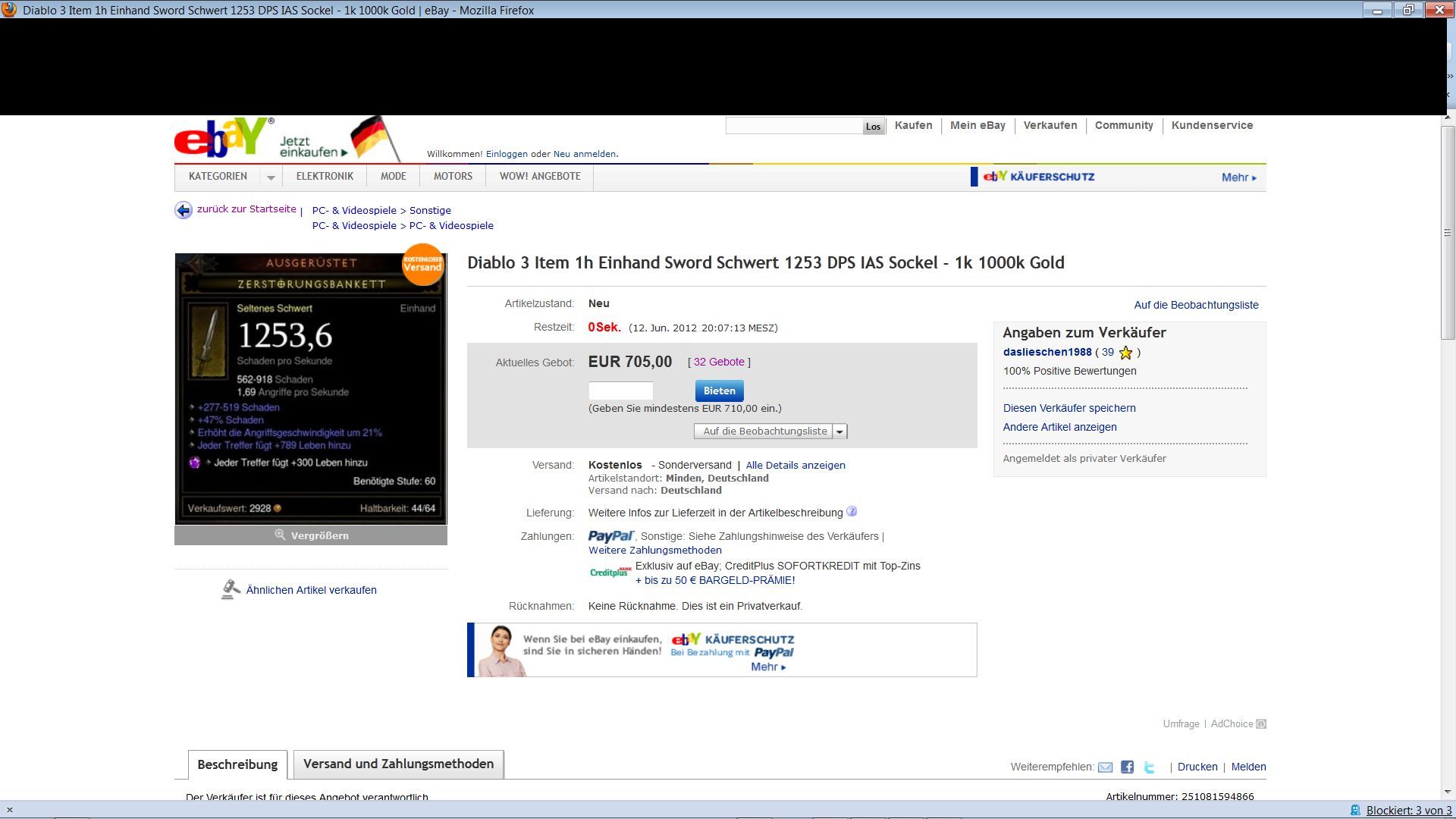Image resolution: width=1456 pixels, height=819 pixels.
Task: Click the eBay Käuferschutz logo in navigation bar
Action: (x=1038, y=177)
